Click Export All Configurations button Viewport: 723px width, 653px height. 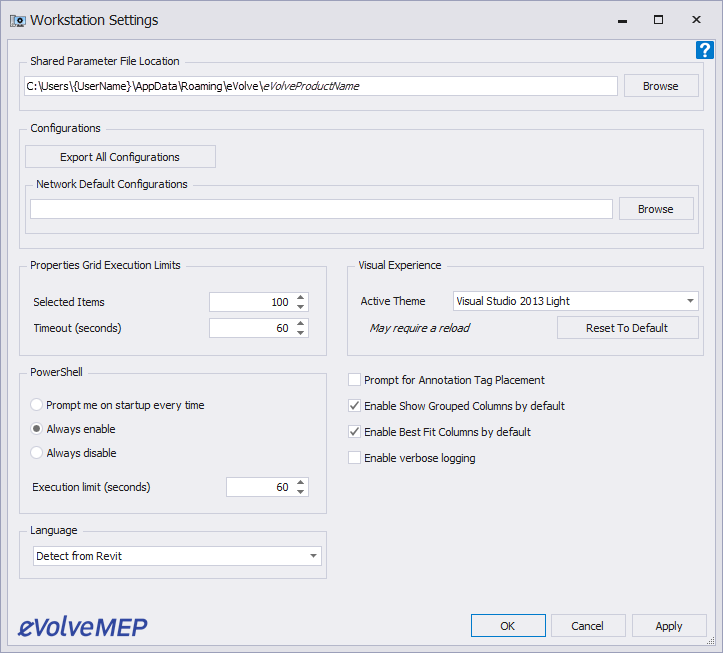tap(120, 157)
